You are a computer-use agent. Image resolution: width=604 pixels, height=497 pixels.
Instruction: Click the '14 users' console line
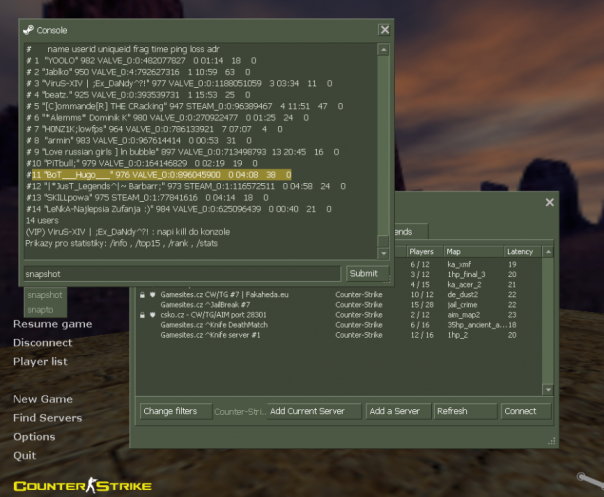pos(42,220)
